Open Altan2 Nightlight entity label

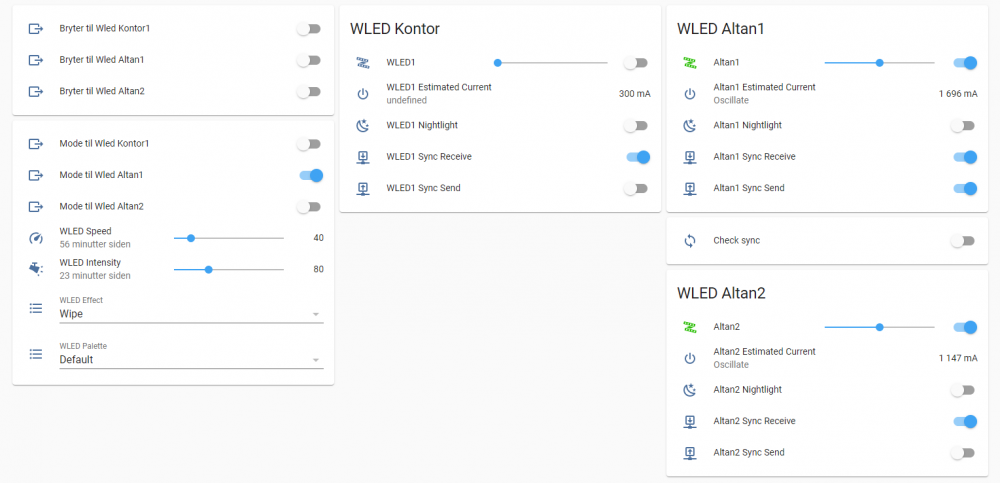coord(747,390)
